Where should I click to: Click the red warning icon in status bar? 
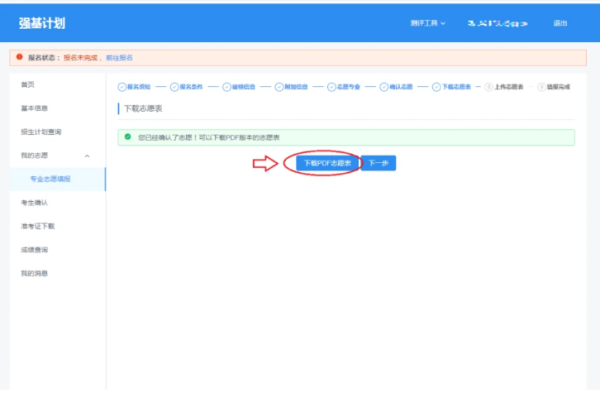(20, 57)
